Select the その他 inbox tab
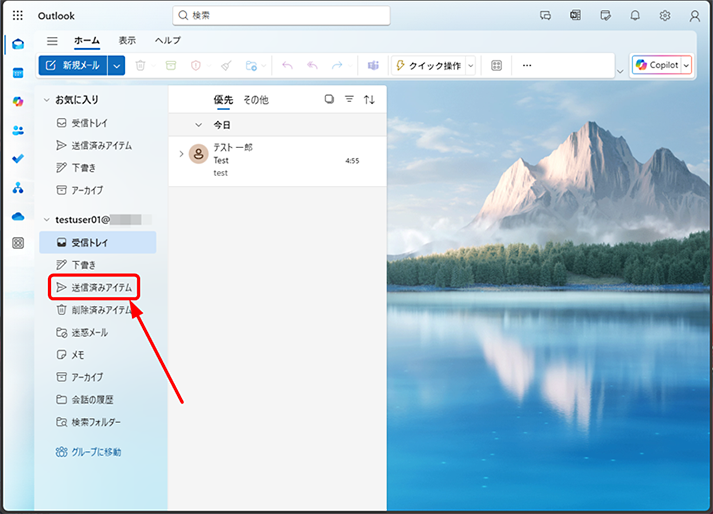713x514 pixels. point(256,100)
